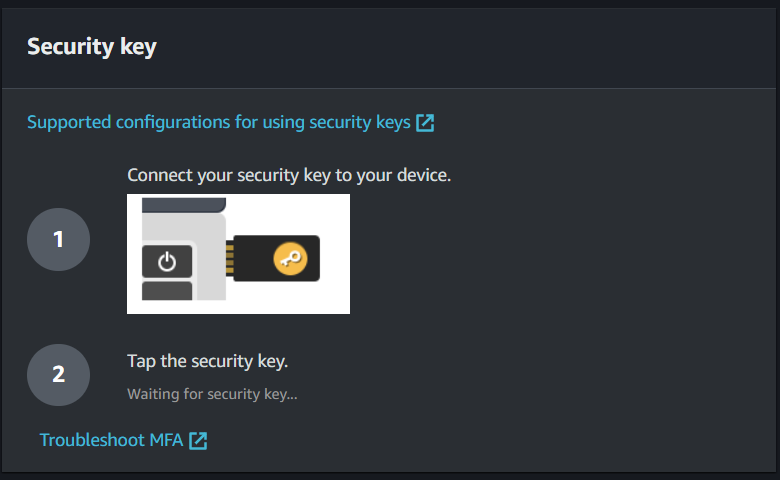Click "Connect your security key to your device" text
Screen dimensions: 780x480
[x=289, y=176]
